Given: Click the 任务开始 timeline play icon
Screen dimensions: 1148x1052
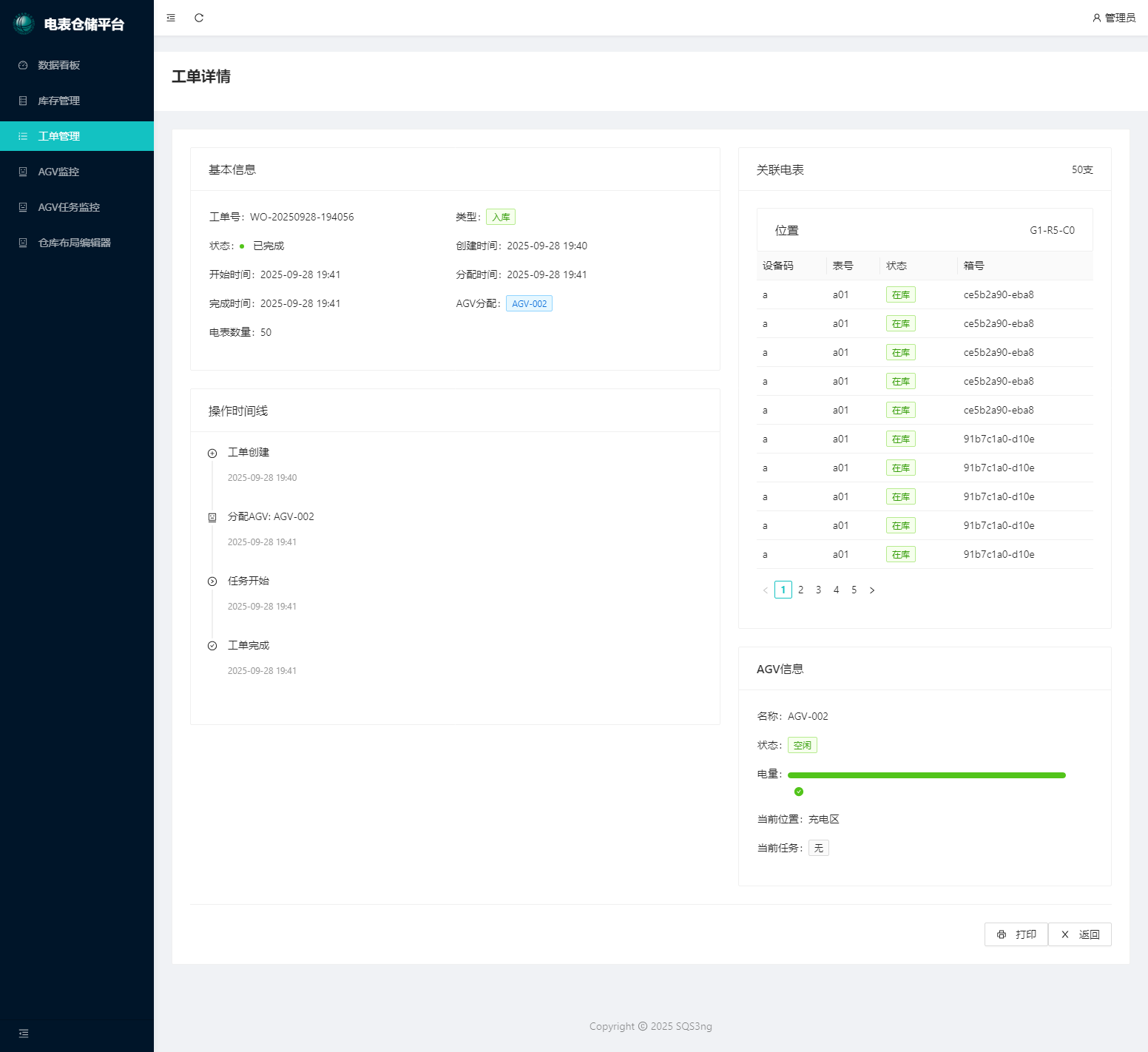Looking at the screenshot, I should pos(212,581).
